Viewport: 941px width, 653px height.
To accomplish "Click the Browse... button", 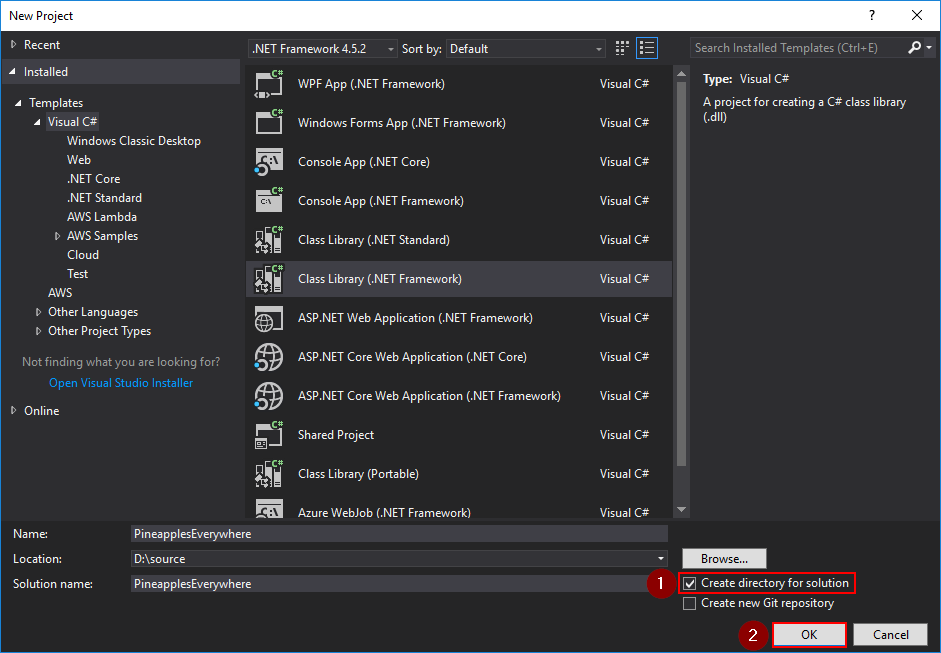I will [x=724, y=559].
